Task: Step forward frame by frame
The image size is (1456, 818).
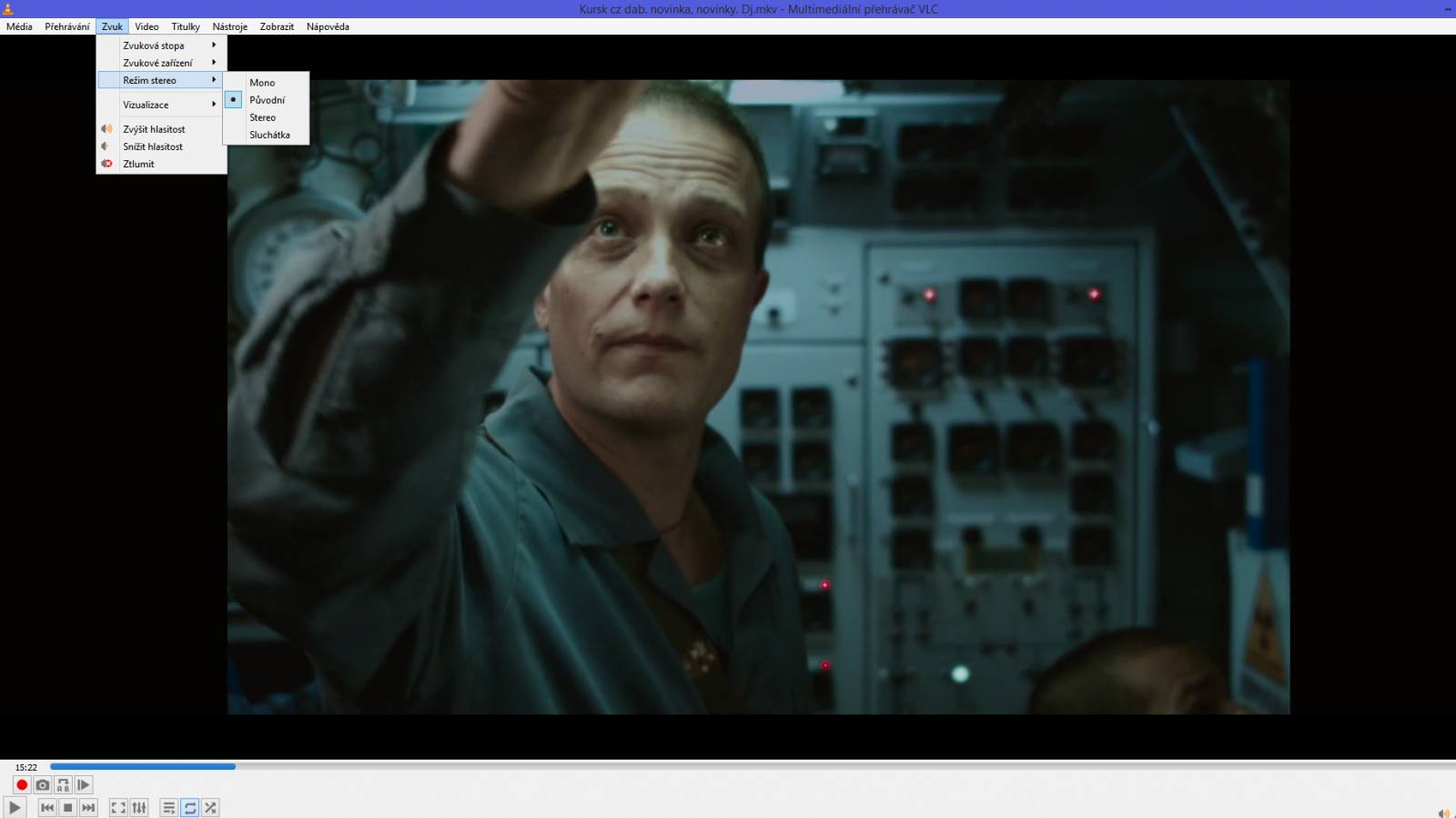Action: point(83,784)
